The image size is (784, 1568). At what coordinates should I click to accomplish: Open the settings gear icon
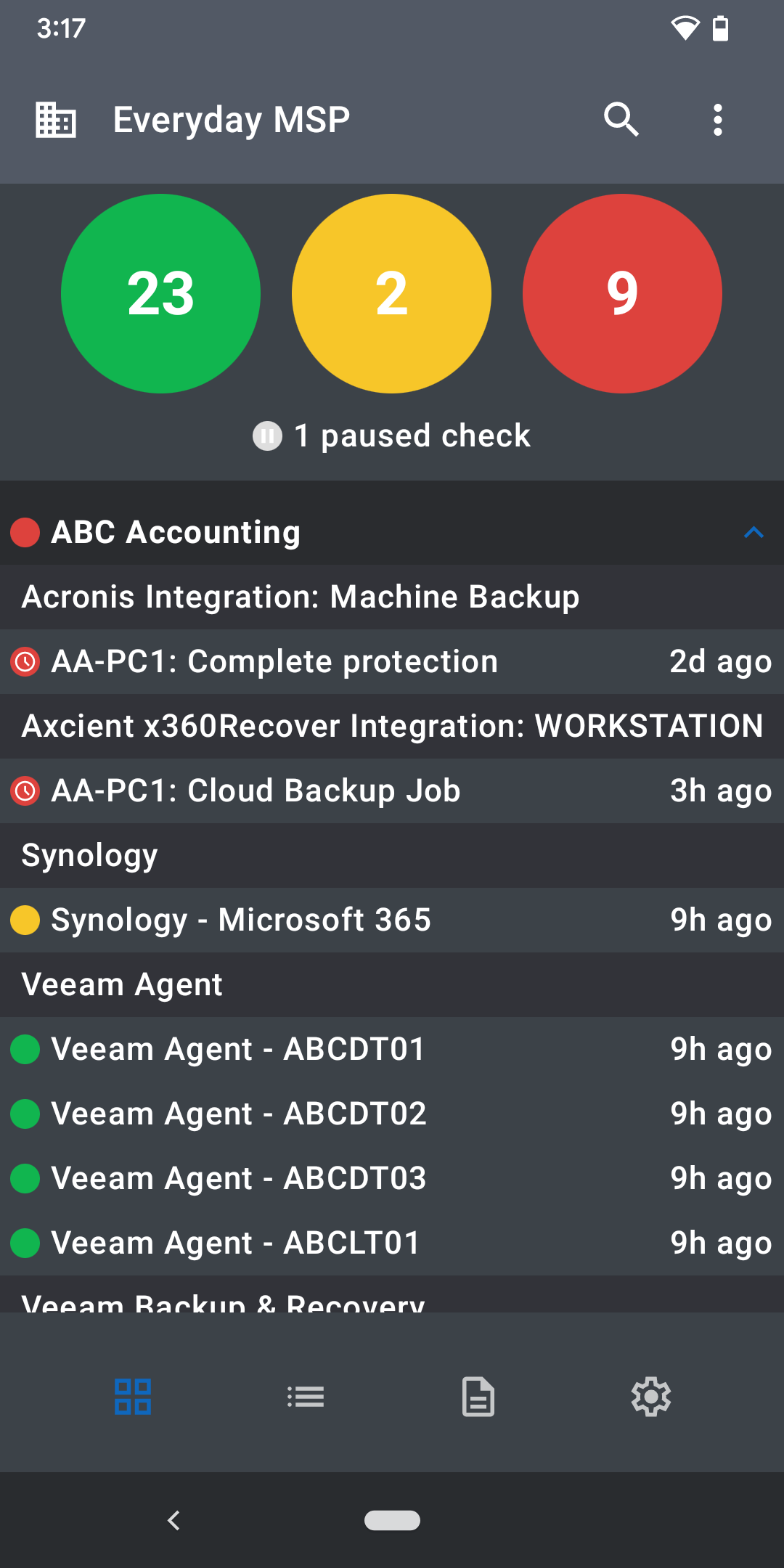pos(651,1397)
